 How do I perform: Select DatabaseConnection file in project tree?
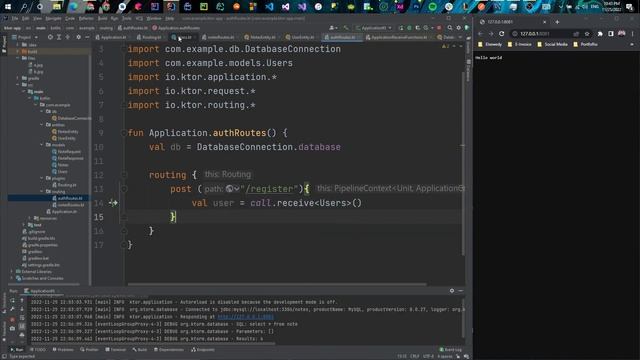click(x=71, y=118)
